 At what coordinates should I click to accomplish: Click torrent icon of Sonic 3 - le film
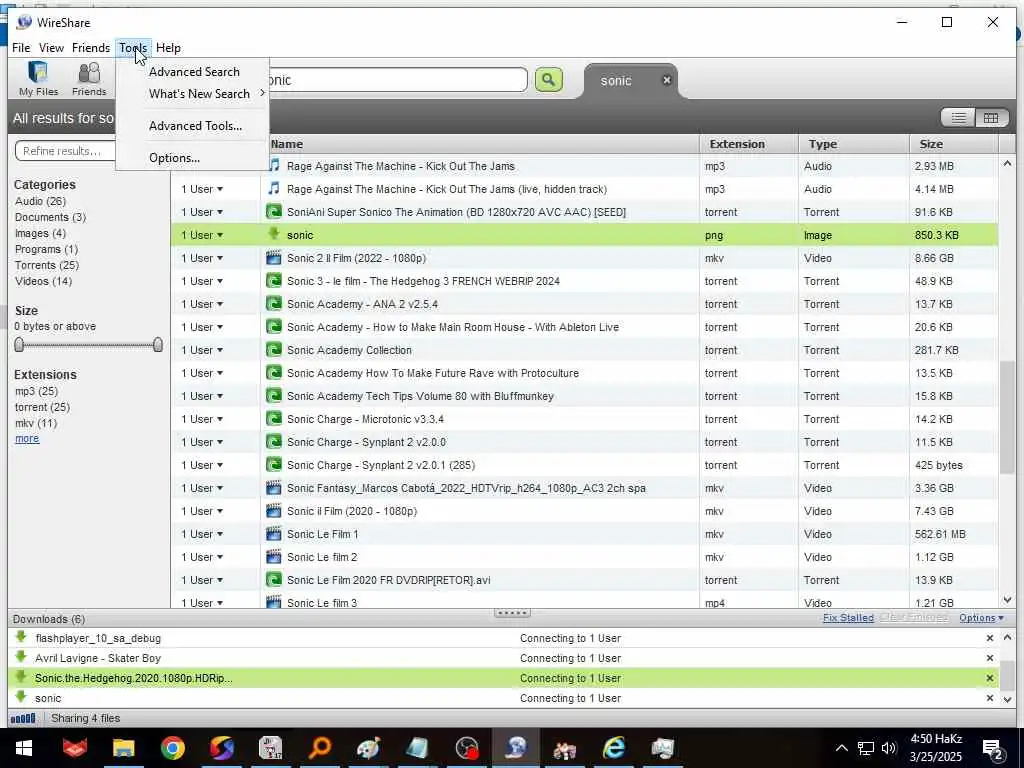[x=274, y=281]
